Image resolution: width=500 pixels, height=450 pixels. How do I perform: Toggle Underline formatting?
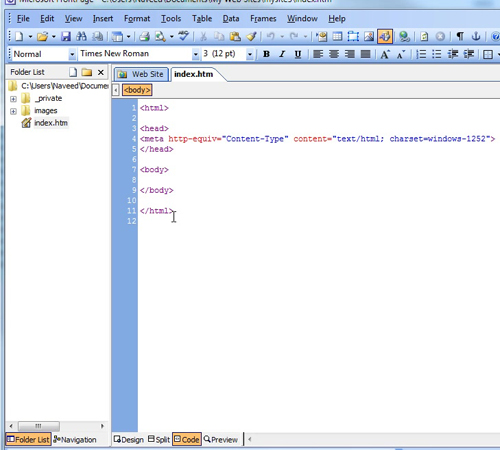click(x=298, y=54)
